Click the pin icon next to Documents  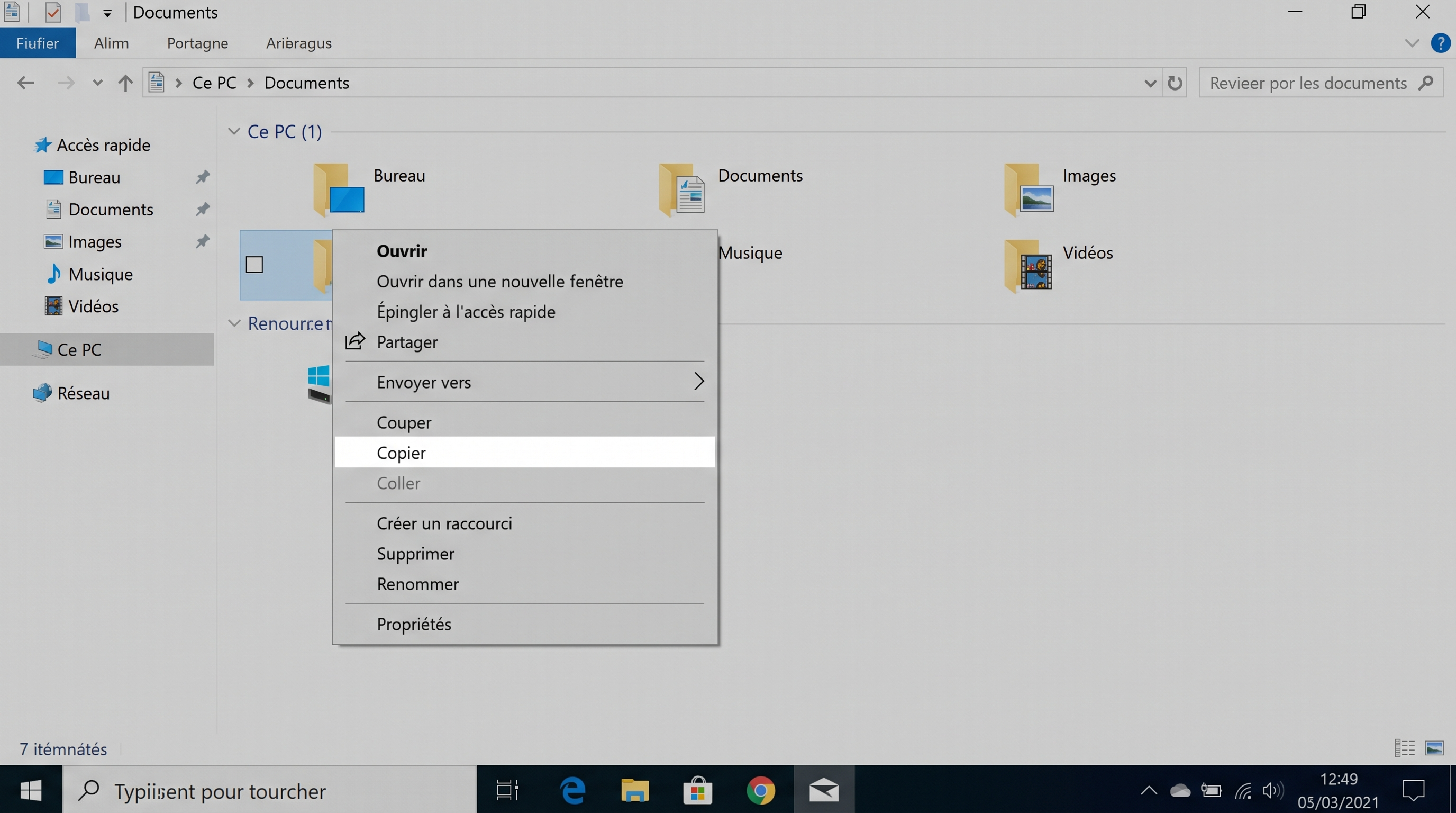coord(202,209)
